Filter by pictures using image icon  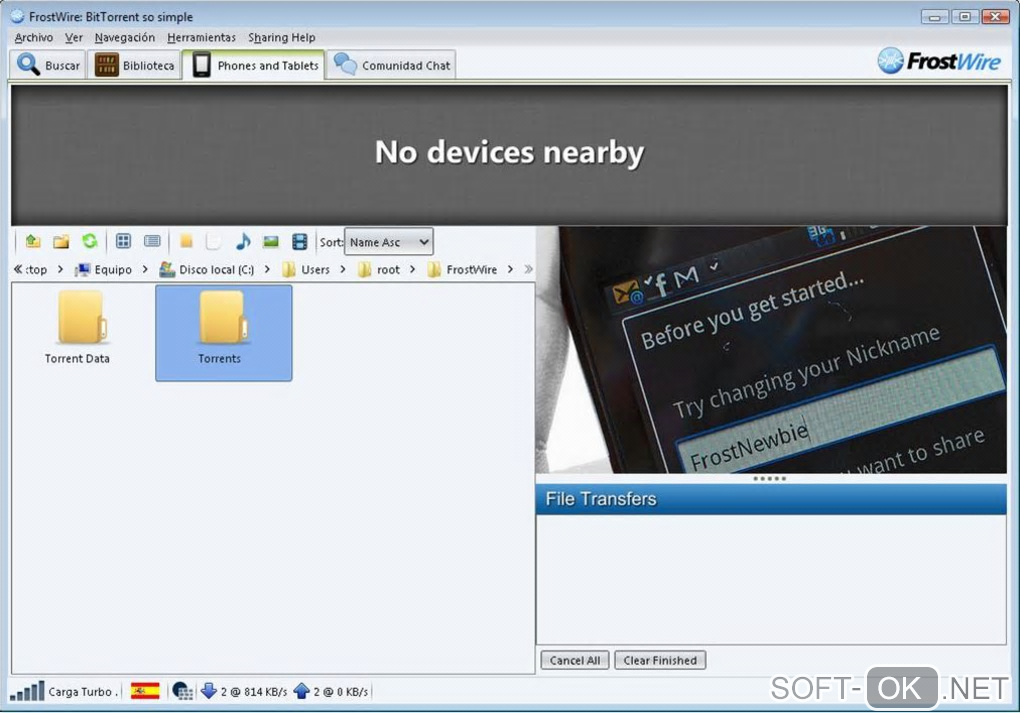click(x=271, y=242)
